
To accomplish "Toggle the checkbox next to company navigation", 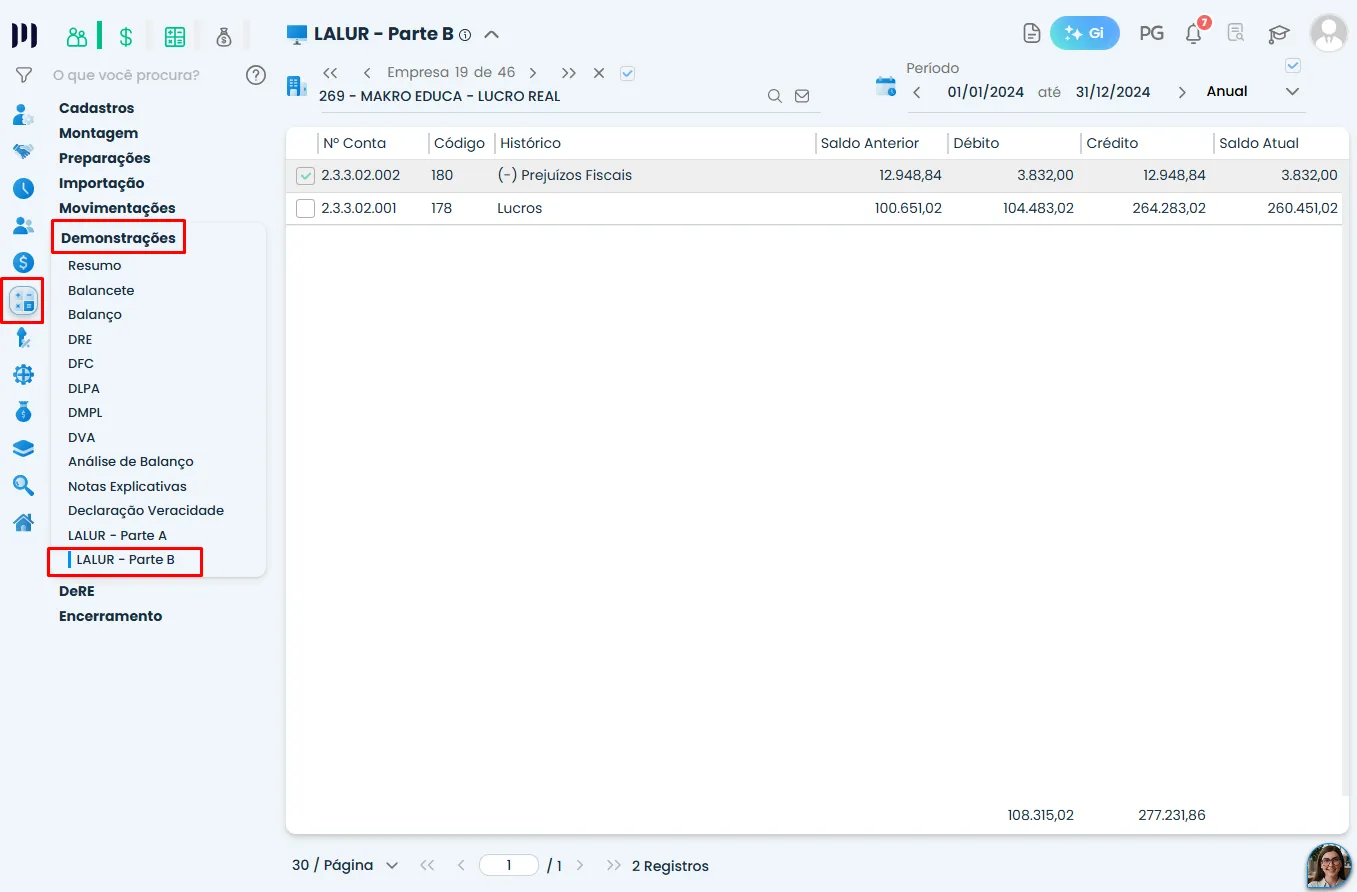I will pyautogui.click(x=628, y=73).
